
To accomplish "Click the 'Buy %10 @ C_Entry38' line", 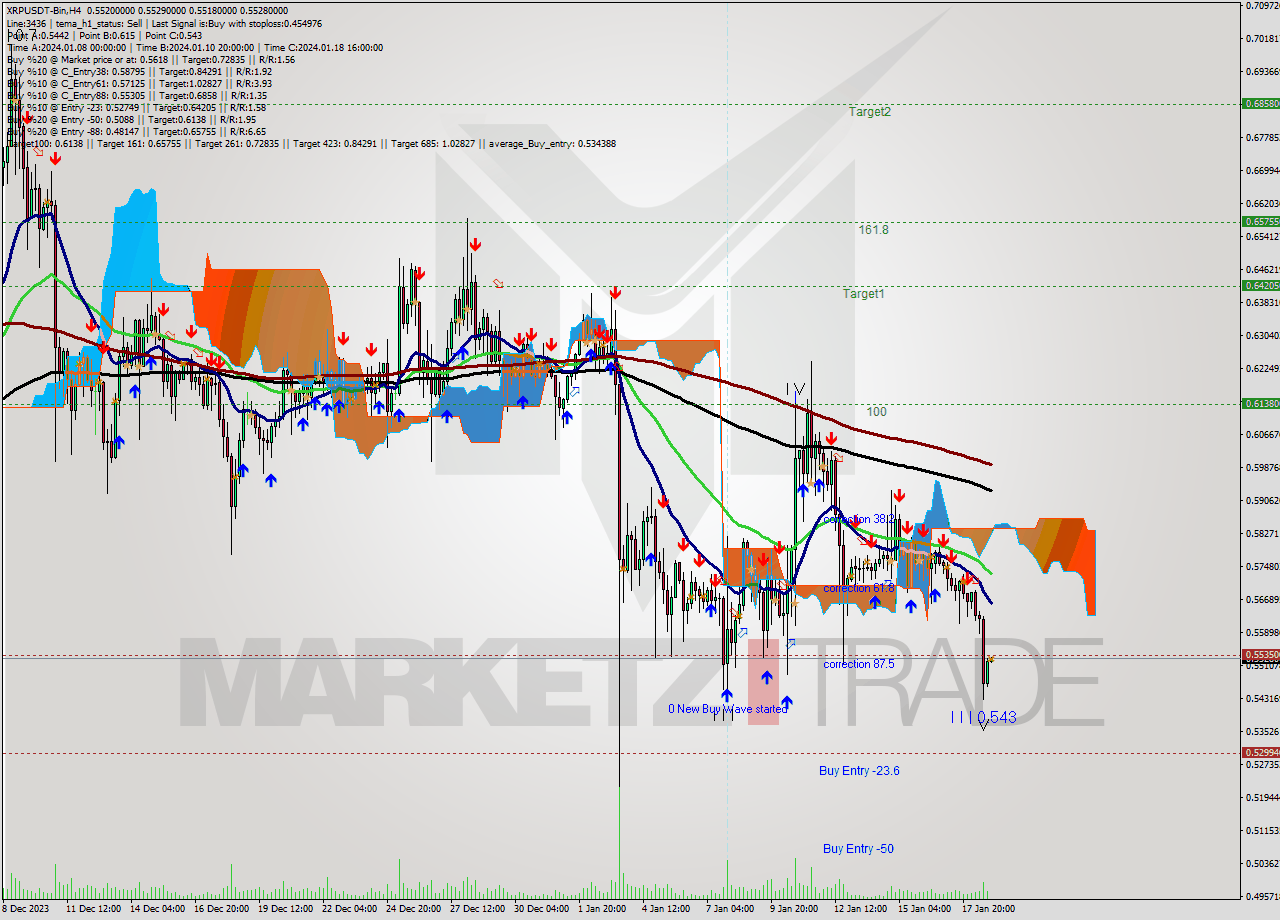I will 139,71.
